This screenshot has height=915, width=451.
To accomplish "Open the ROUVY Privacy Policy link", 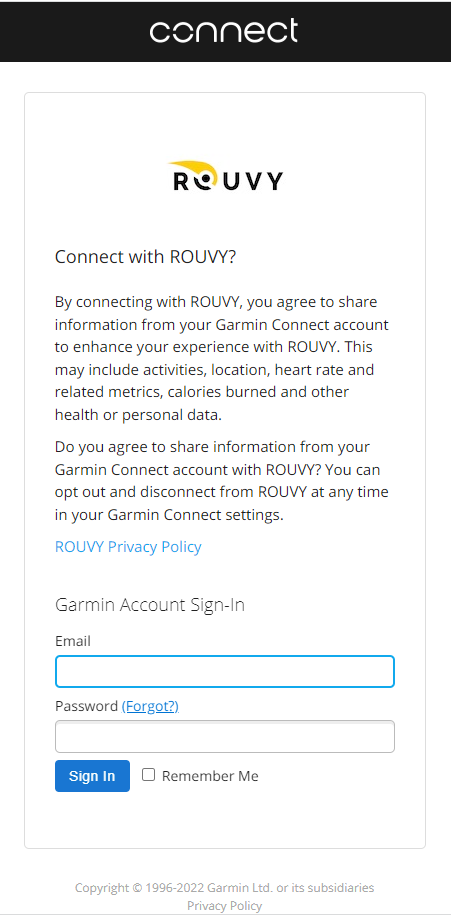I will (128, 547).
